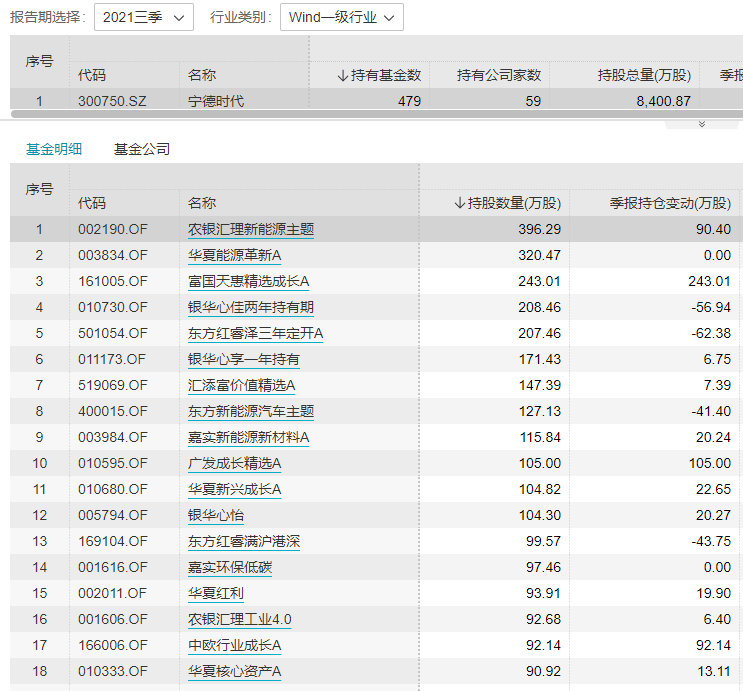
Task: Click the 持有公司家数 column header
Action: pyautogui.click(x=499, y=75)
